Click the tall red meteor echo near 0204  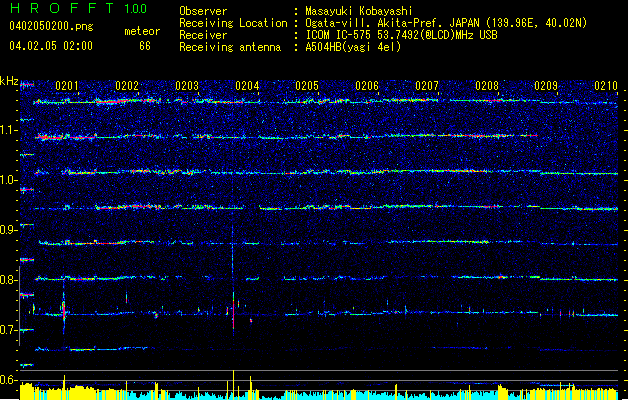pyautogui.click(x=233, y=313)
